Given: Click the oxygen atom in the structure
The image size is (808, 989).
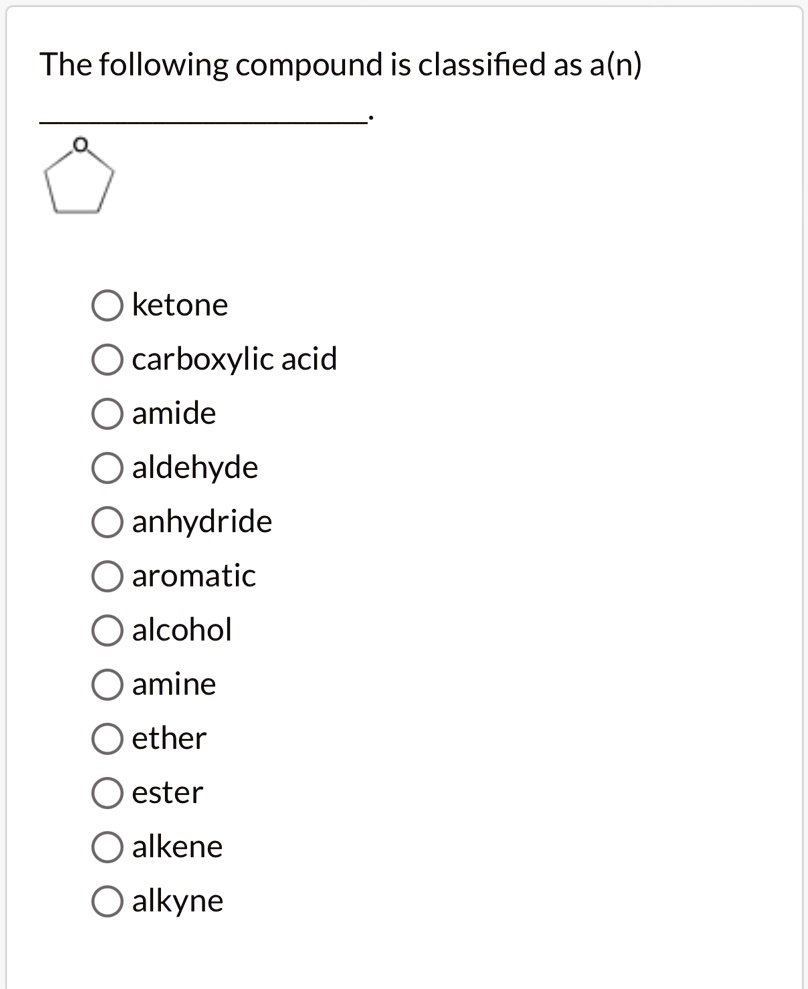Looking at the screenshot, I should [x=80, y=142].
